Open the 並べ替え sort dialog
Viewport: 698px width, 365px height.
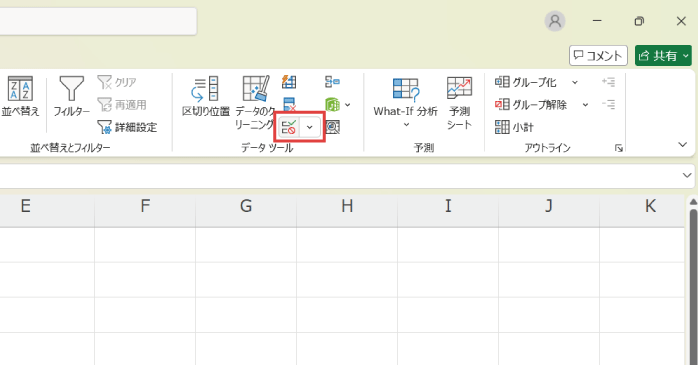[20, 97]
